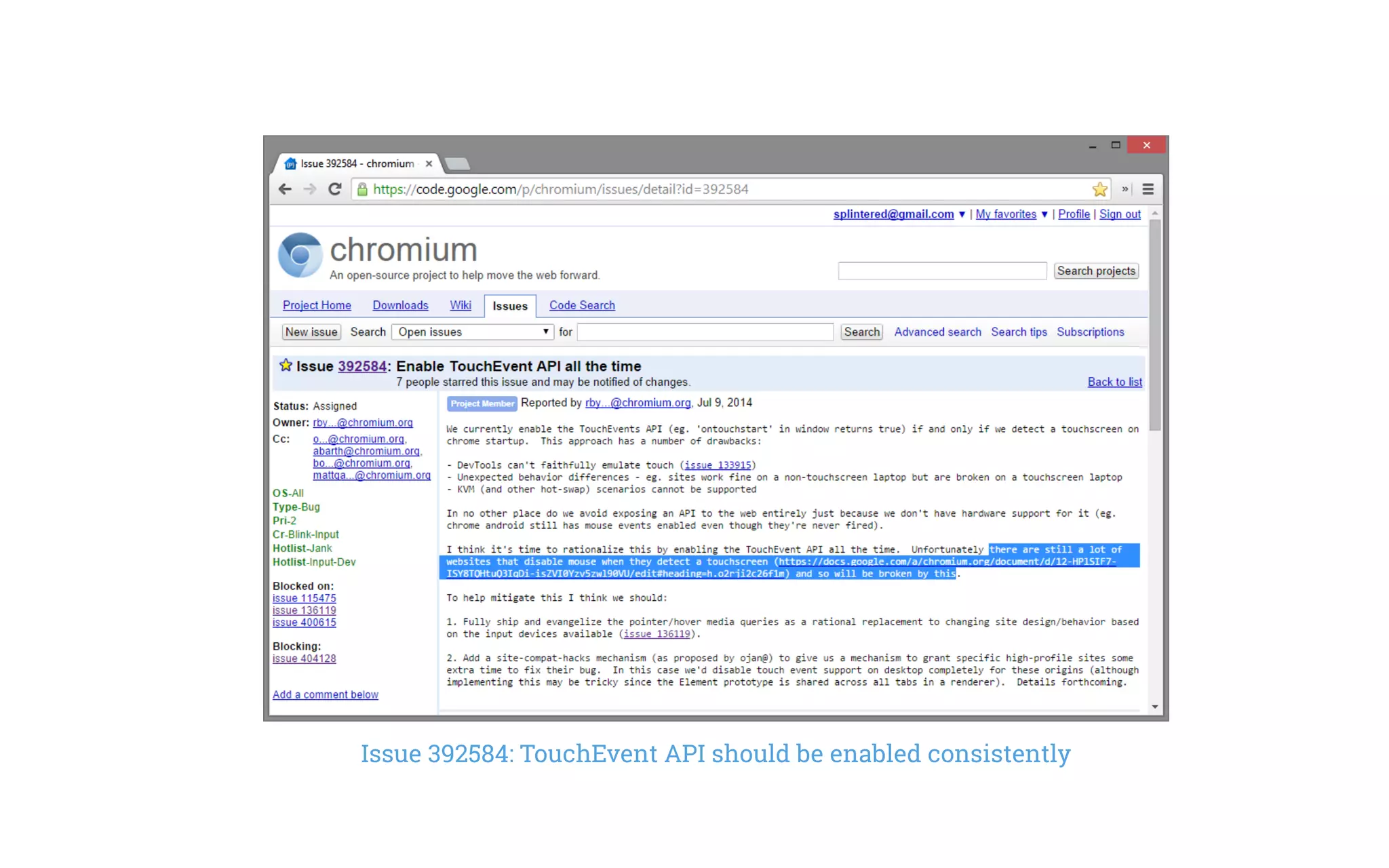Click the extensions overflow chevron
The height and width of the screenshot is (868, 1389).
coord(1125,189)
